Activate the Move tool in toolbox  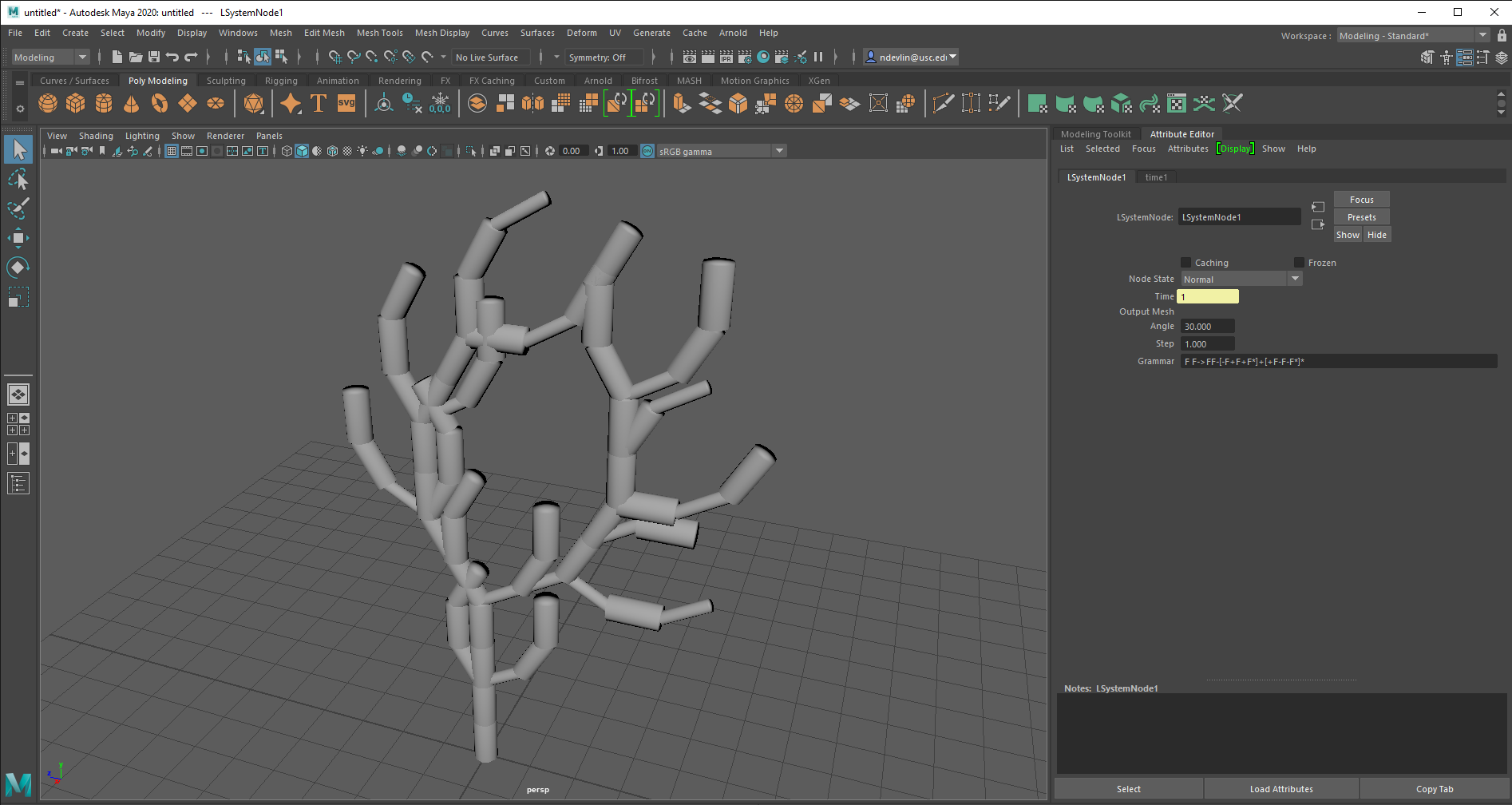pyautogui.click(x=18, y=238)
